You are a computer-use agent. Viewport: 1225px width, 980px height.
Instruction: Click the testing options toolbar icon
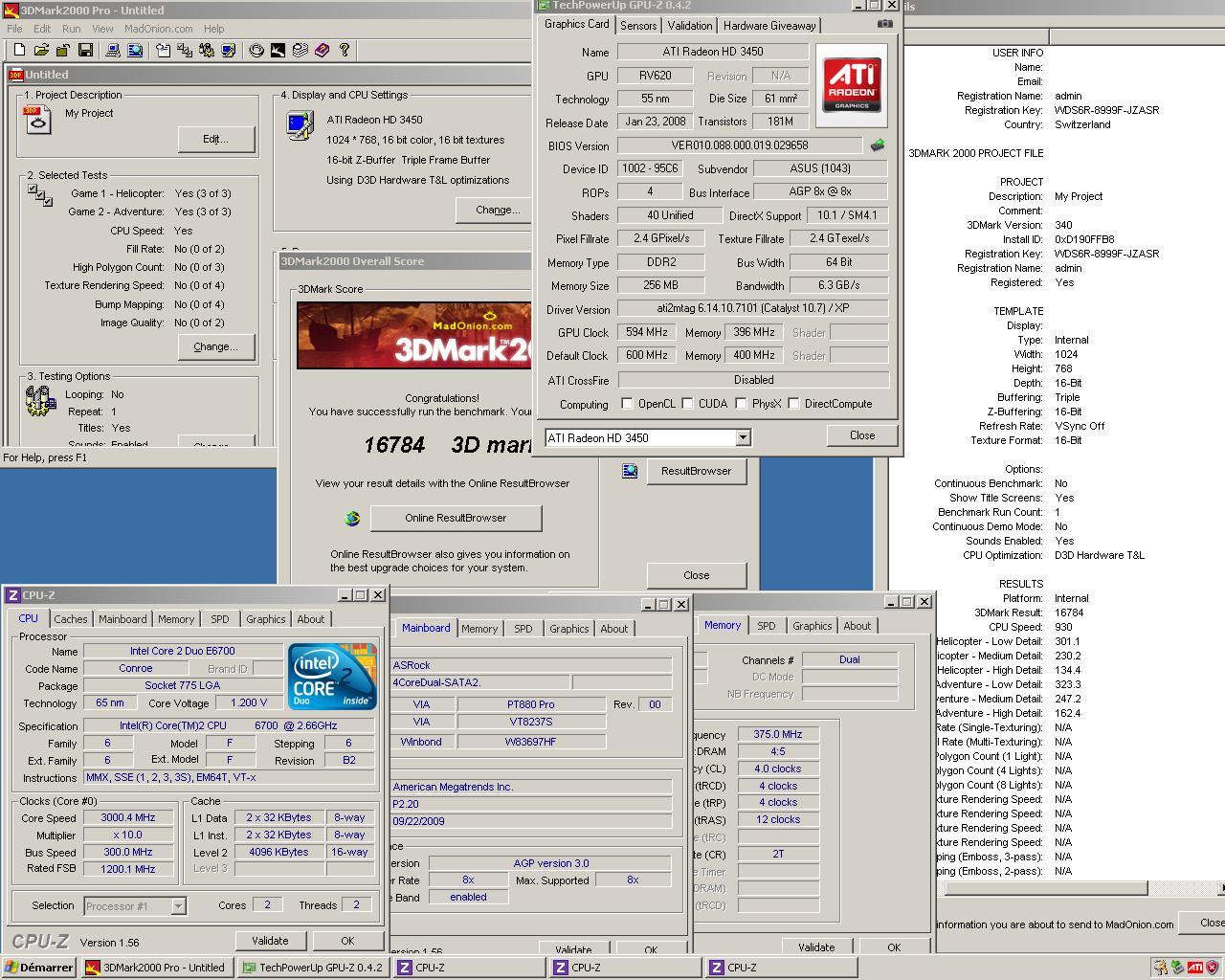(x=207, y=50)
